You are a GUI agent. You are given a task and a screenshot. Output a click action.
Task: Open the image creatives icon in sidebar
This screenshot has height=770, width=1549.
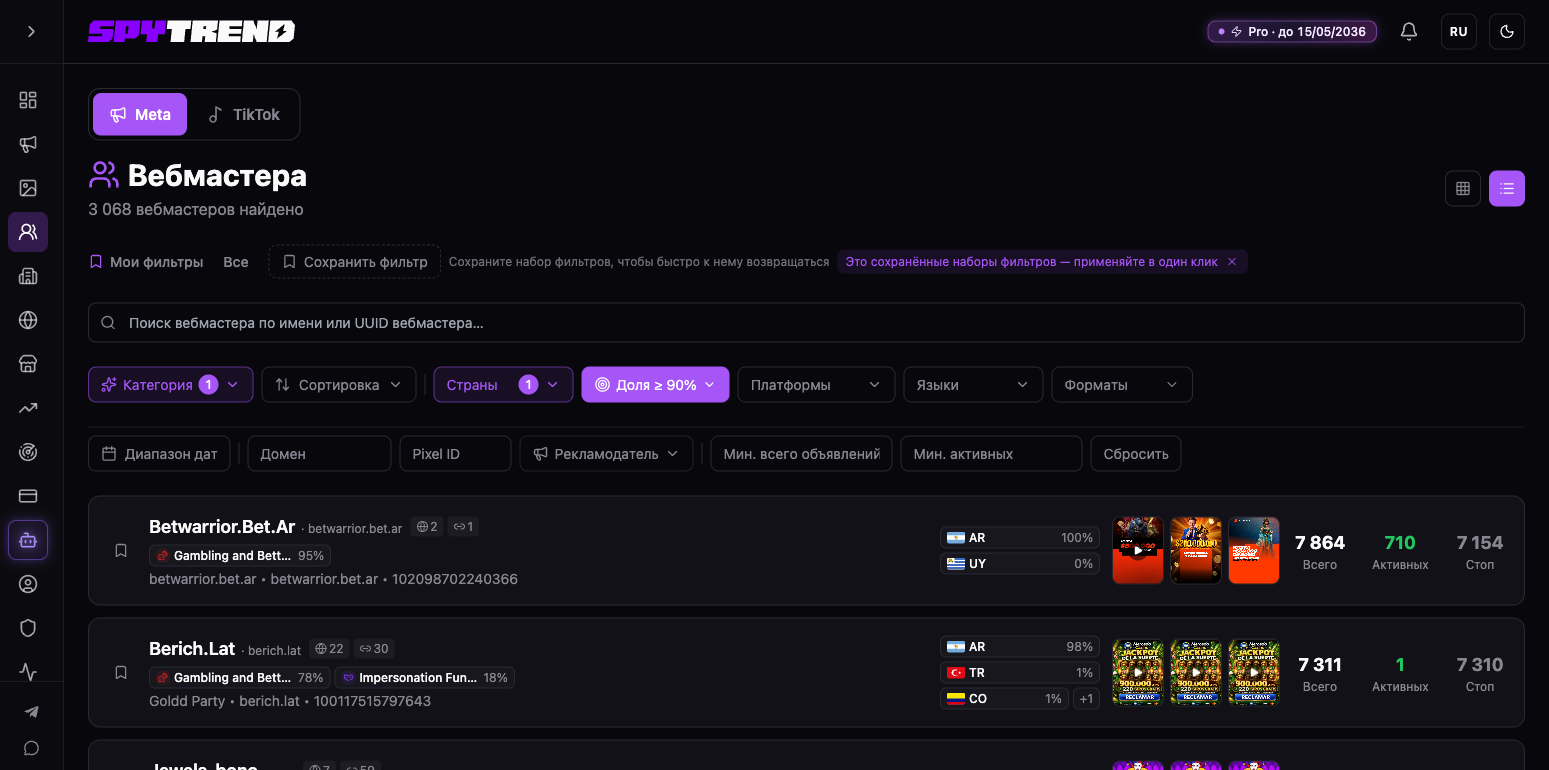[x=28, y=188]
